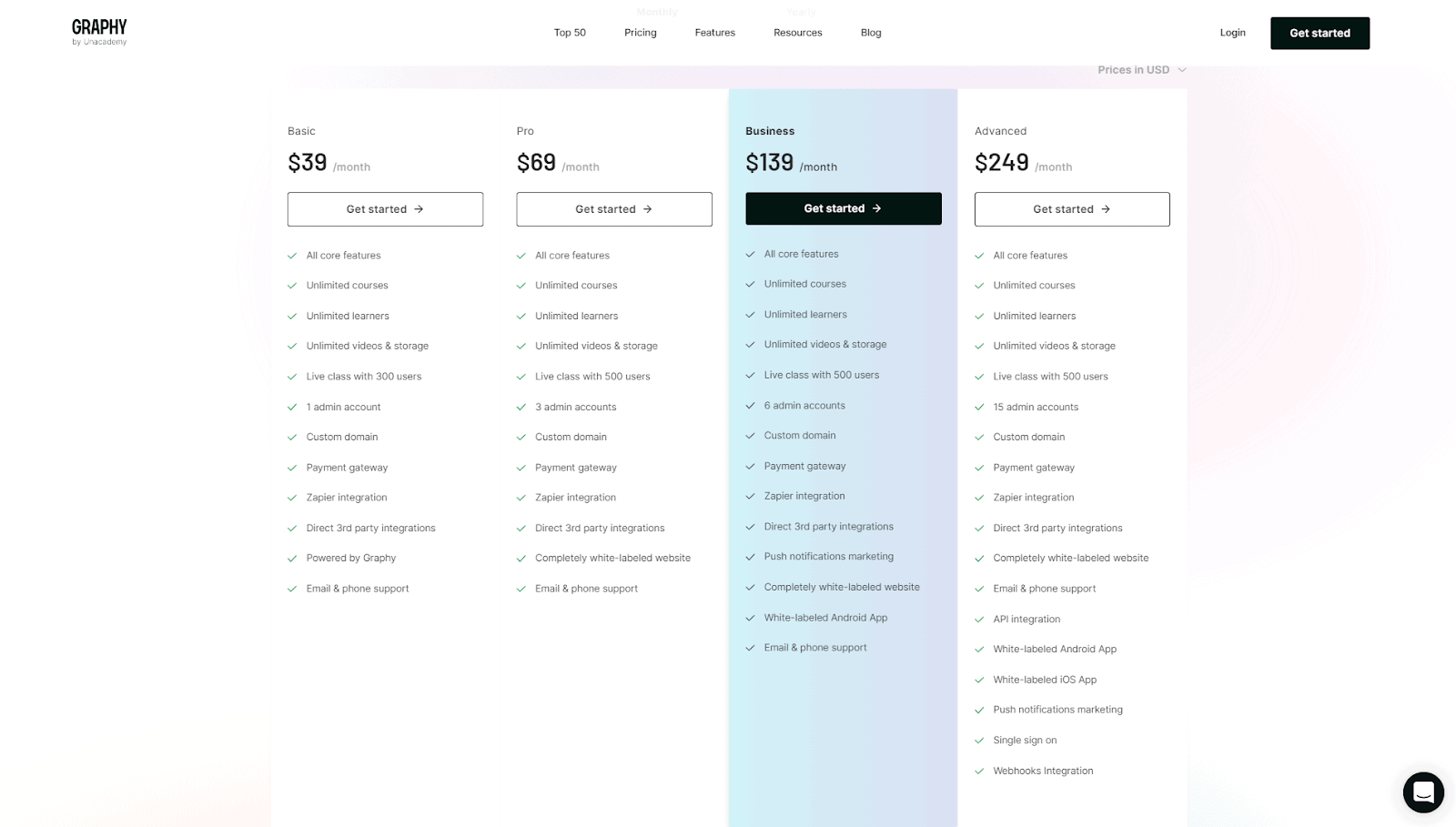
Task: Open the chat support widget
Action: coord(1423,792)
